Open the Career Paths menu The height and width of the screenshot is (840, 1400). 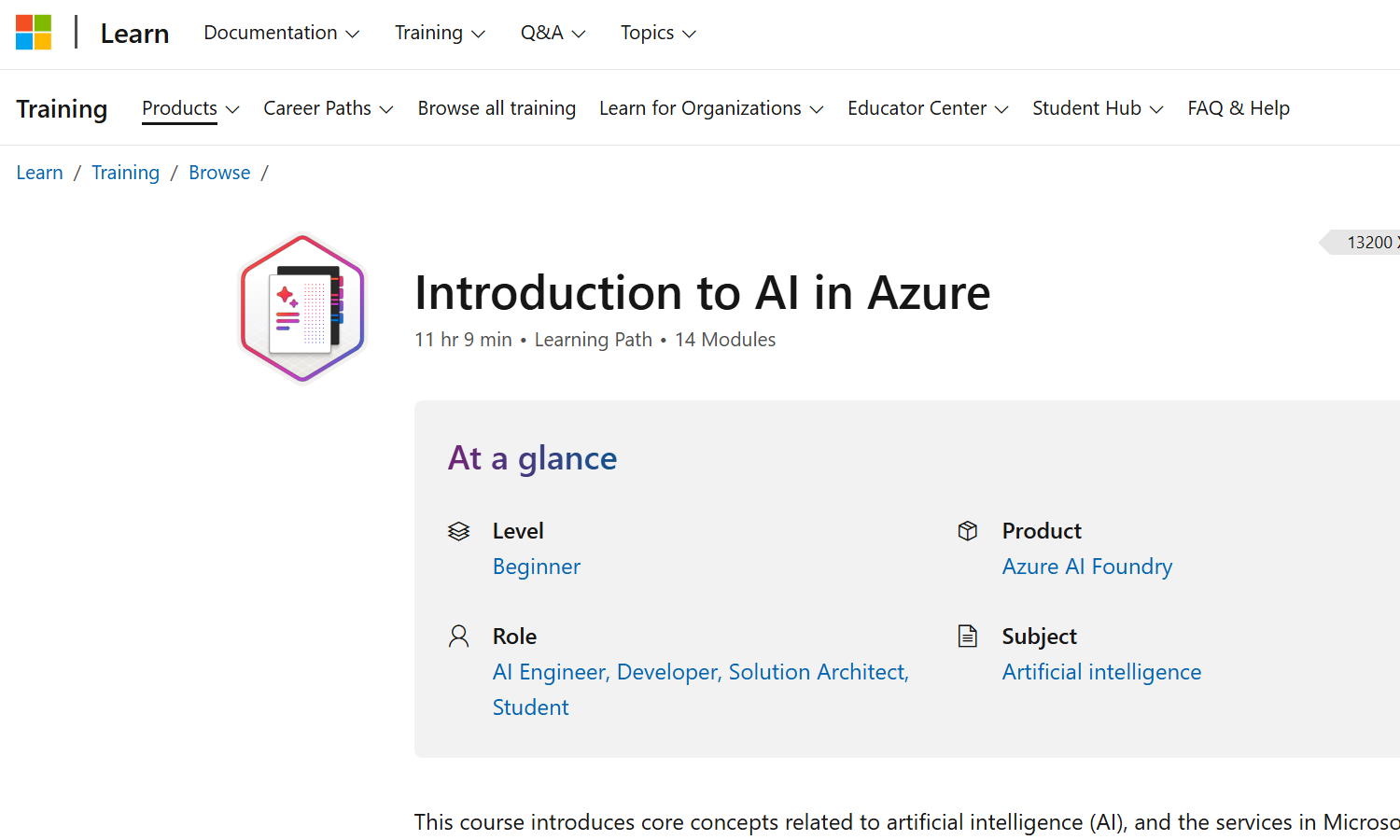tap(328, 108)
